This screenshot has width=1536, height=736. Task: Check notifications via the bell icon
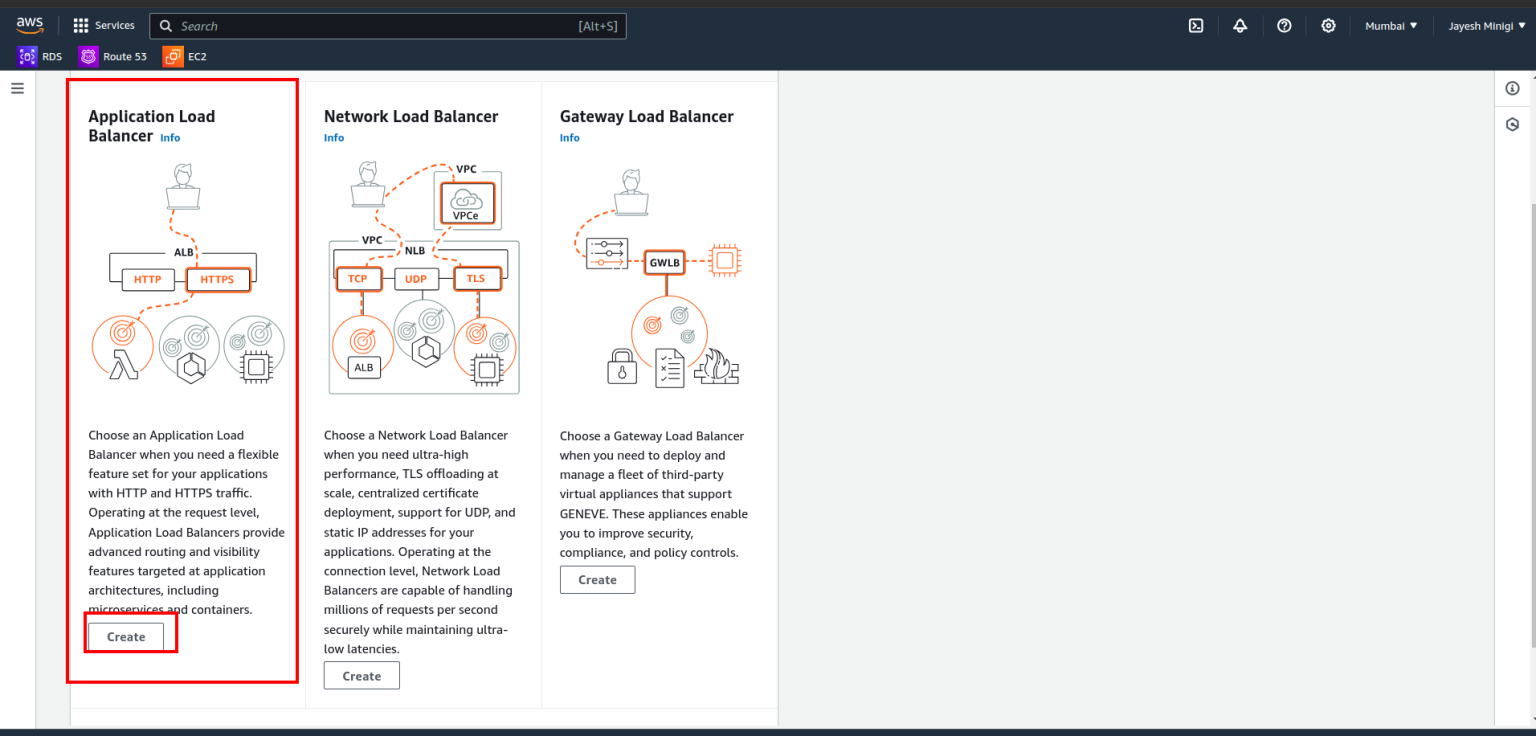(x=1240, y=25)
